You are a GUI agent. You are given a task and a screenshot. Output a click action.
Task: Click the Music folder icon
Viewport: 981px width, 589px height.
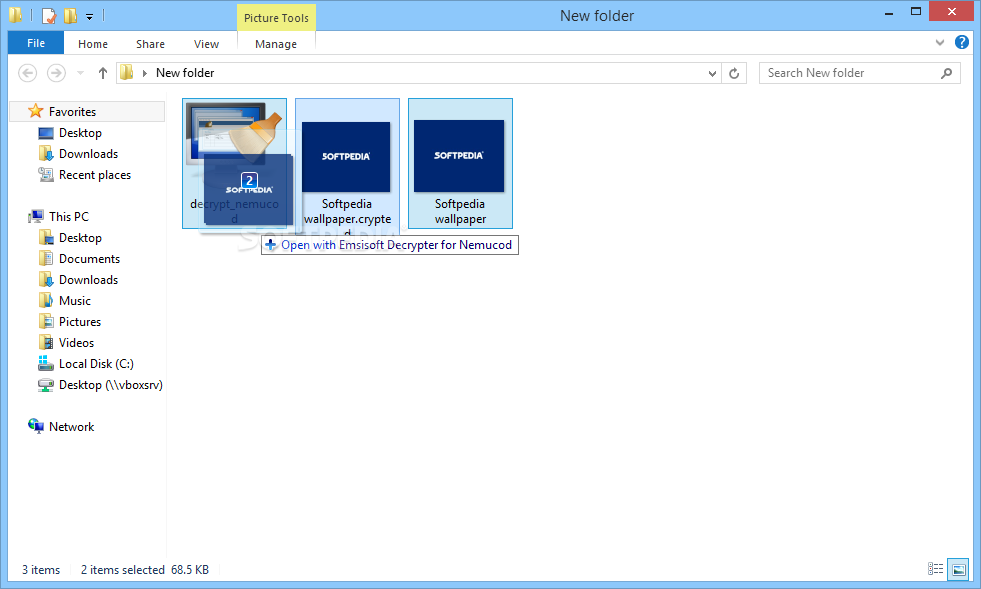[x=46, y=300]
